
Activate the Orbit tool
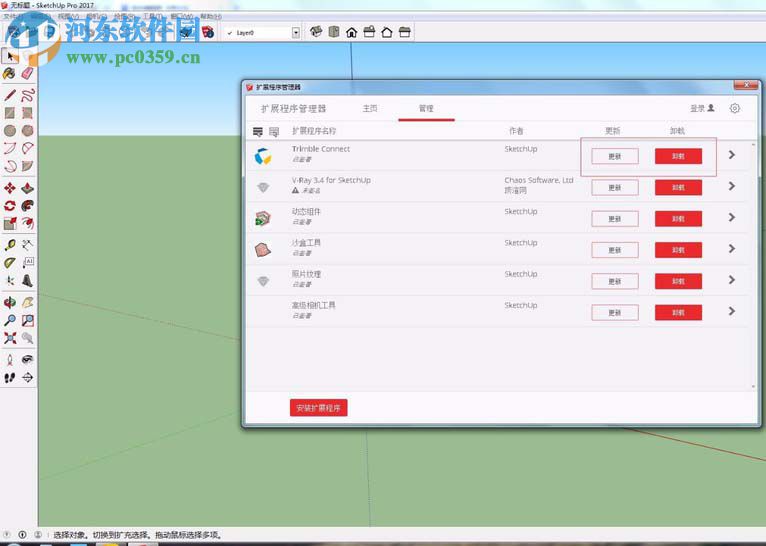click(10, 303)
